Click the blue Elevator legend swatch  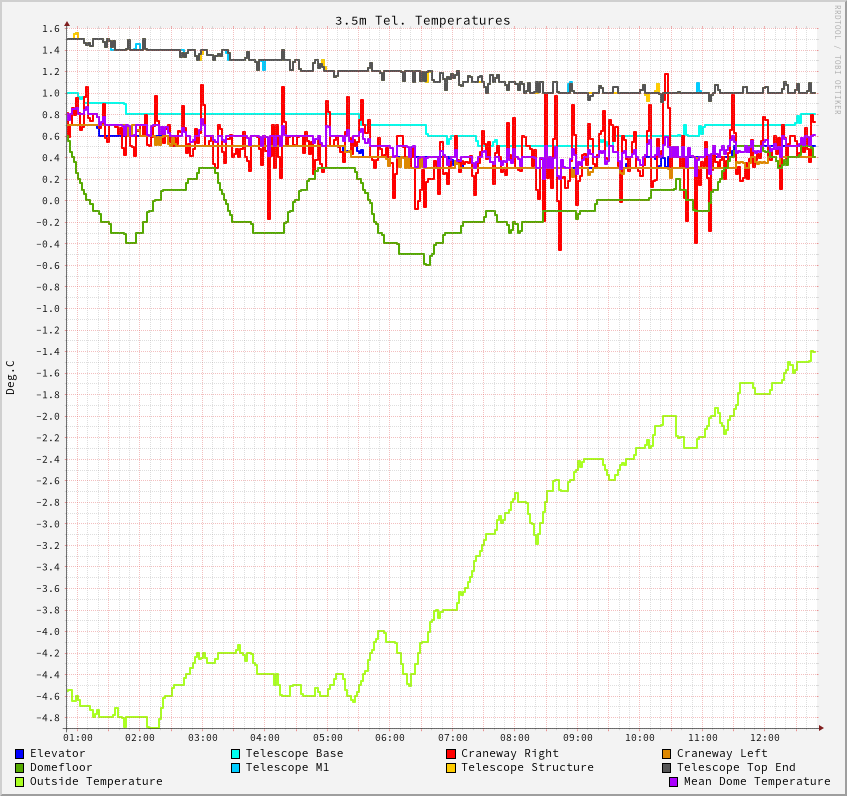click(20, 754)
